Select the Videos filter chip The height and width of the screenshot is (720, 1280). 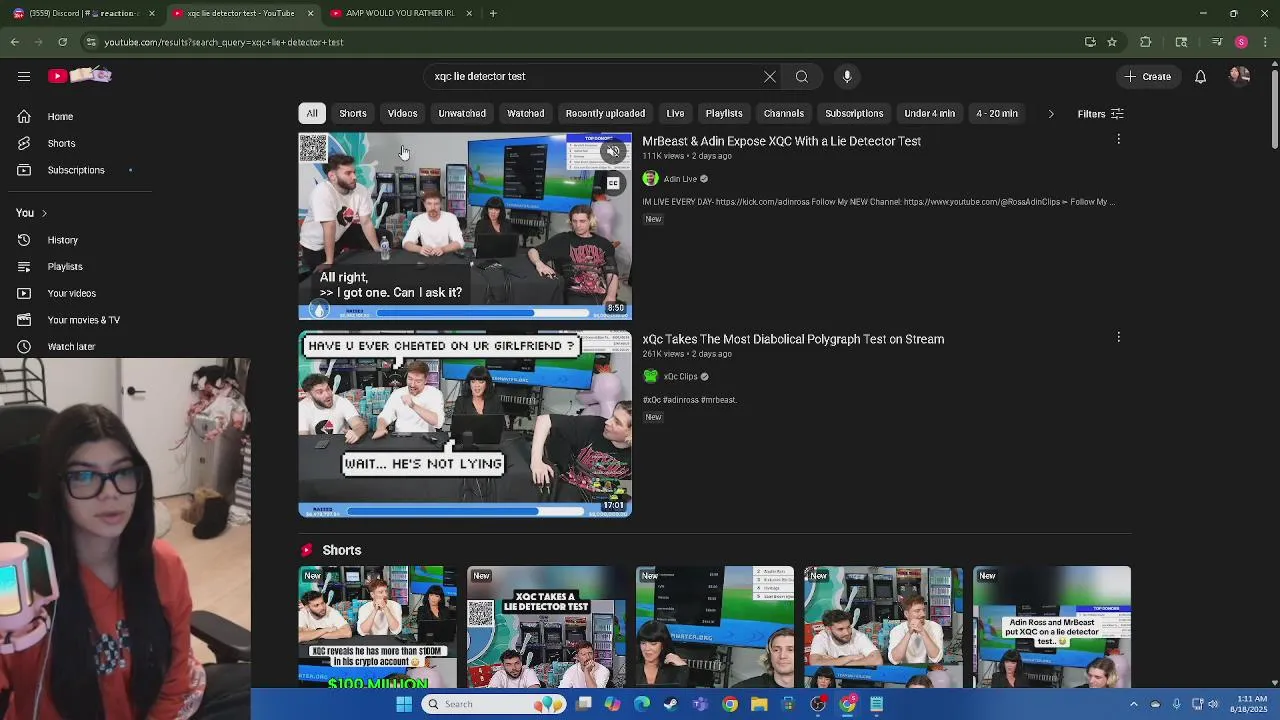tap(402, 113)
